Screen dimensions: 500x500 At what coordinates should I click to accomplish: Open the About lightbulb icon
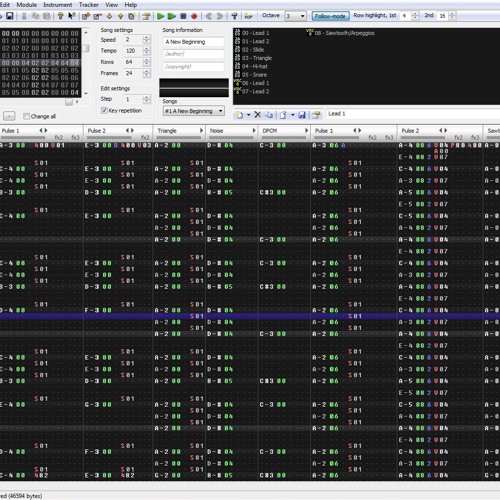(60, 16)
